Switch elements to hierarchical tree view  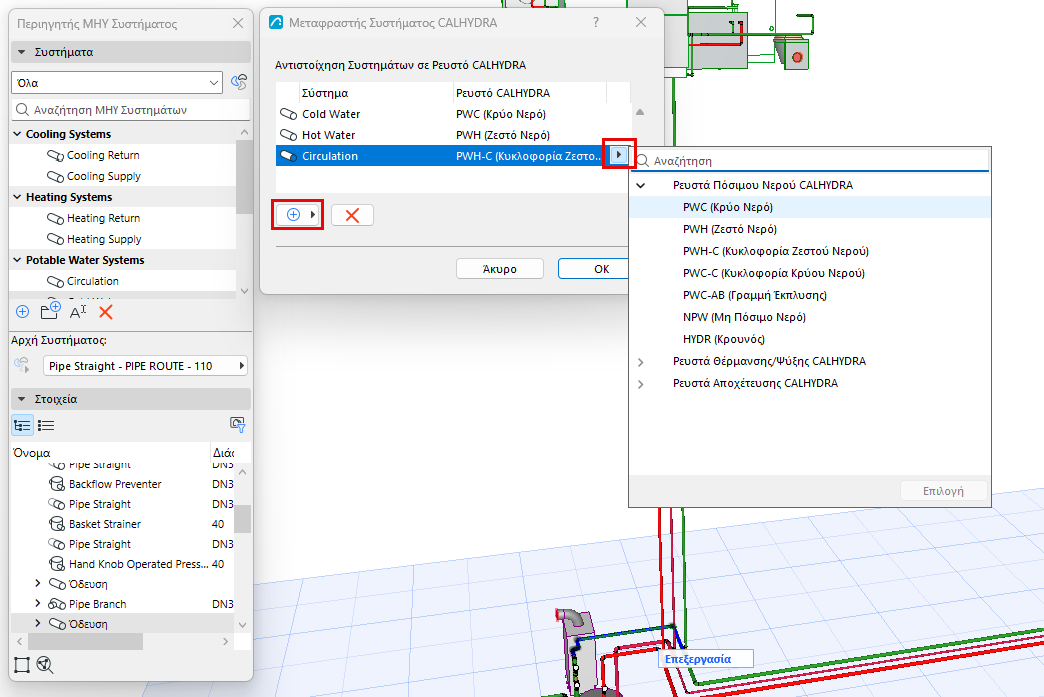(23, 425)
